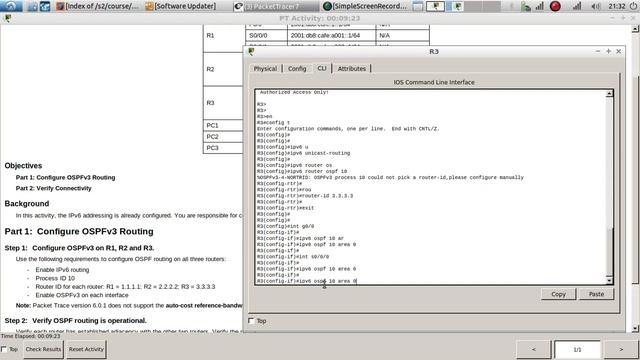Click the PC1 table cell
The height and width of the screenshot is (360, 640).
[x=223, y=125]
